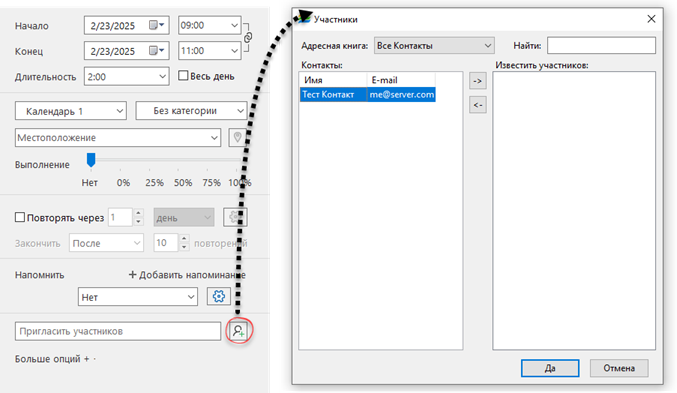Check the Повторять через checkbox
Viewport: 677px width, 393px height.
click(20, 217)
